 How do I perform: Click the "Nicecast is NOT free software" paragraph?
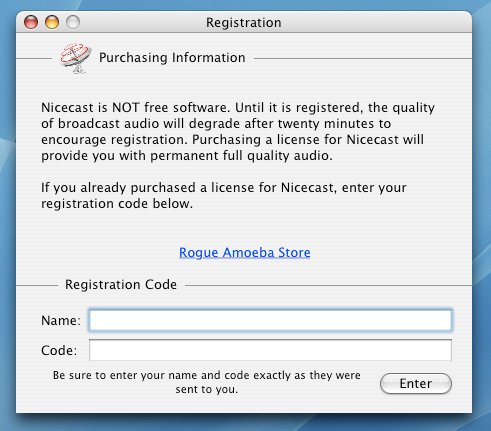pos(238,132)
